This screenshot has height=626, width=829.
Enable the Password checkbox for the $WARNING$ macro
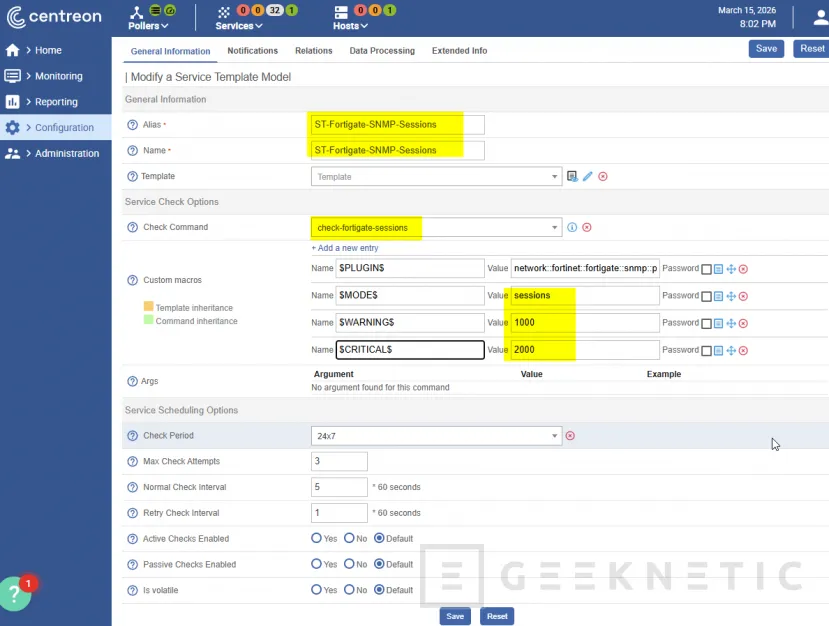[x=707, y=322]
